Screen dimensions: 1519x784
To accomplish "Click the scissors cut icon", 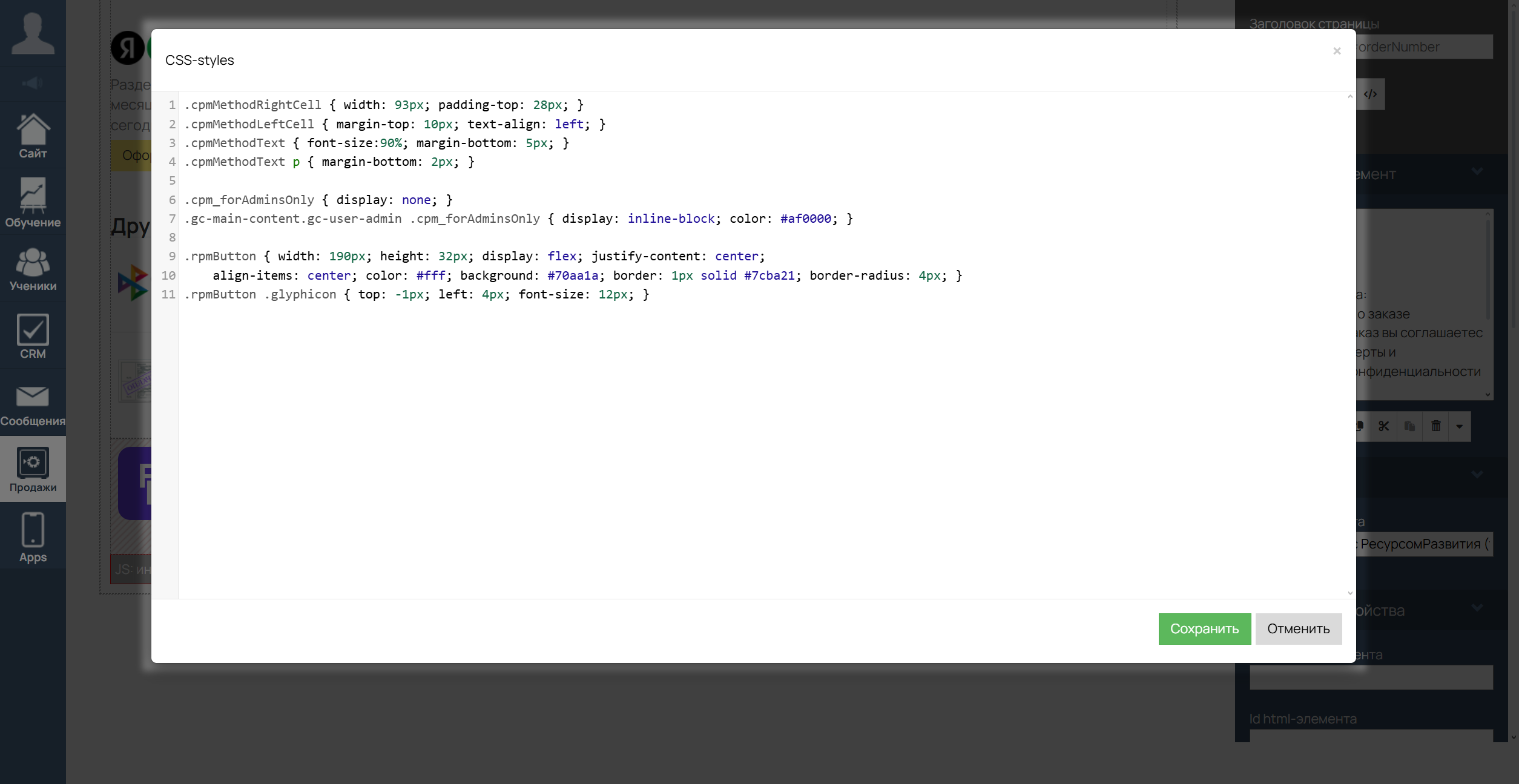I will point(1384,426).
